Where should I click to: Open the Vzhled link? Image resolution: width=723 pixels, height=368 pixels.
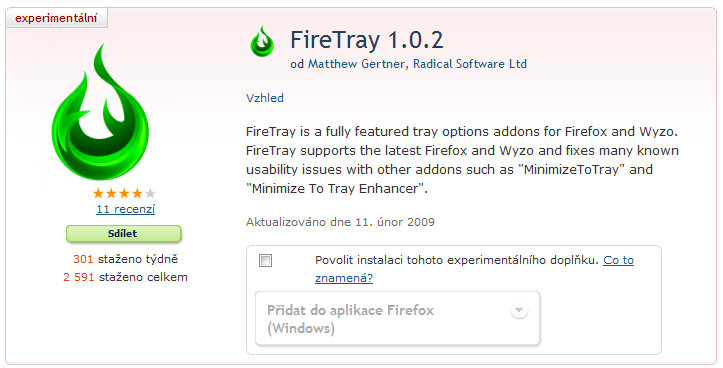265,98
